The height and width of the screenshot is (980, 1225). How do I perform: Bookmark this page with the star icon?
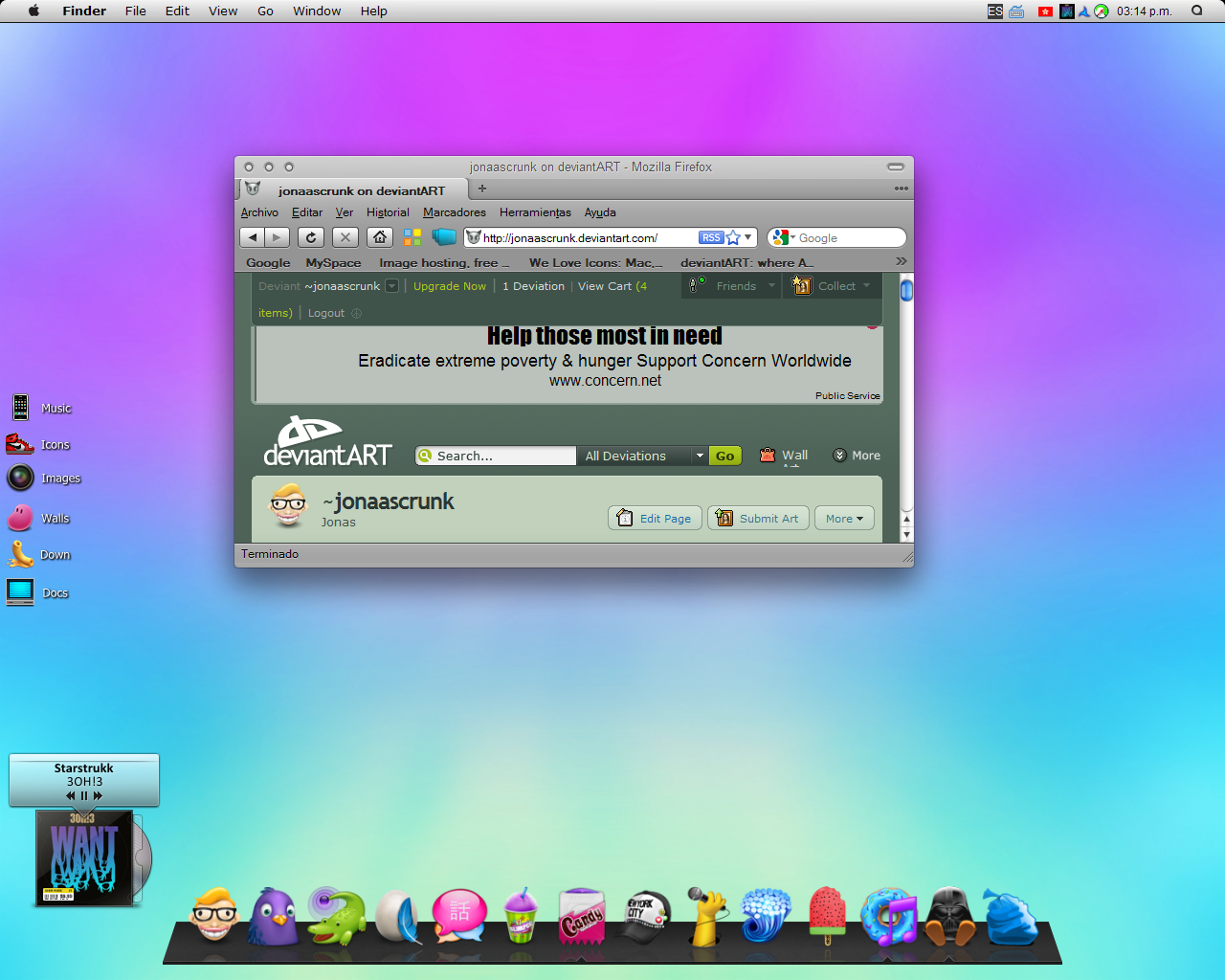click(733, 237)
